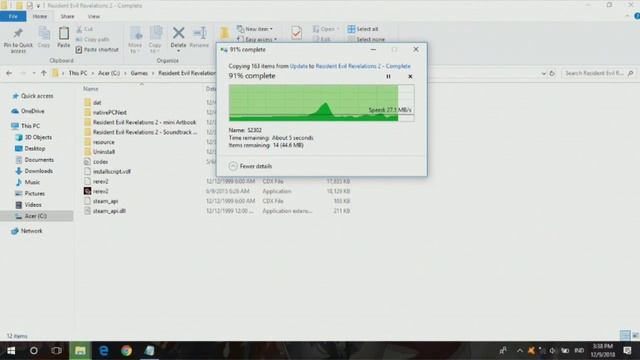Click the Search Resident Evil box
Image resolution: width=640 pixels, height=360 pixels.
click(x=598, y=73)
